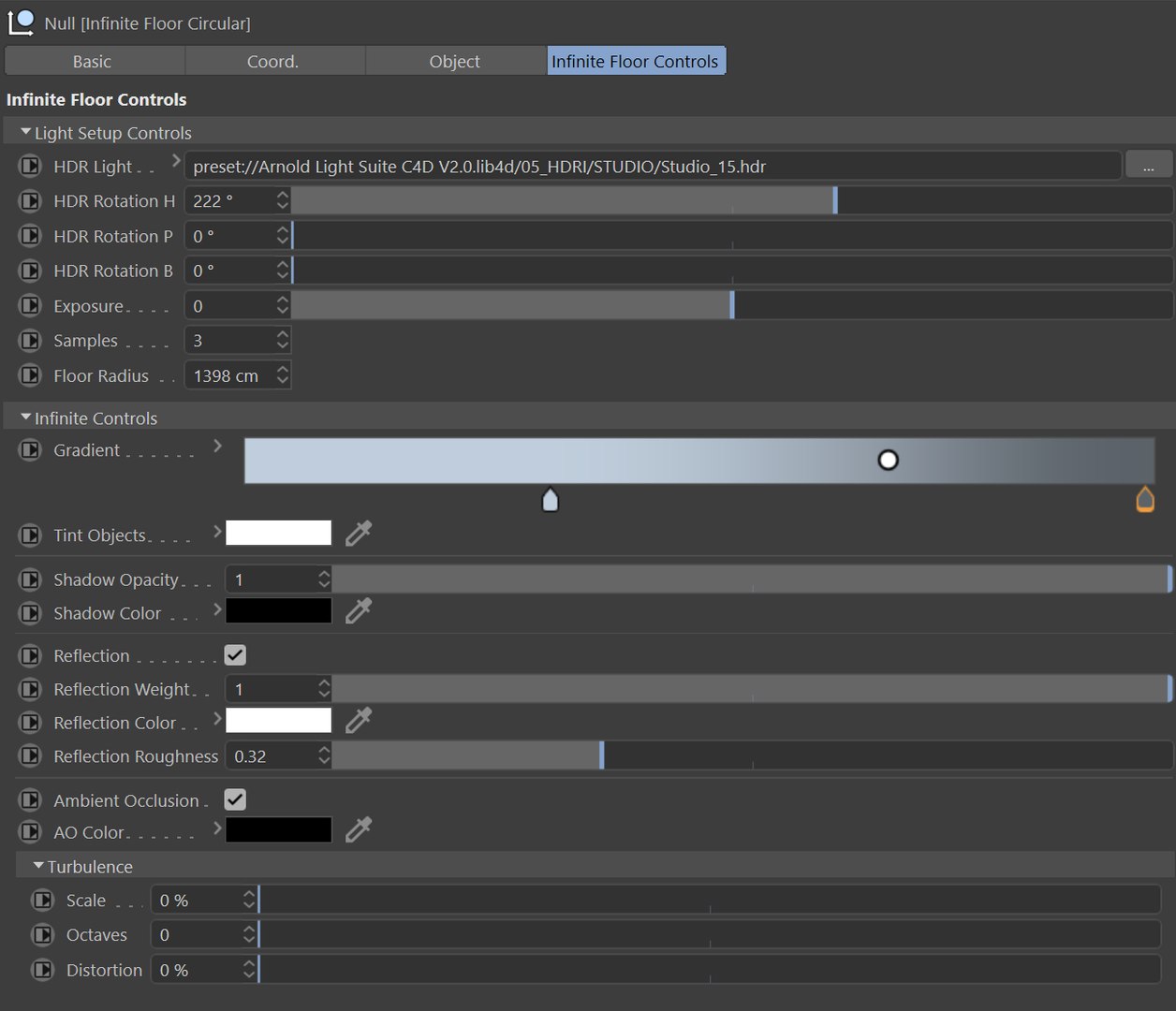1176x1011 pixels.
Task: Select the light gradient knot in middle
Action: point(551,500)
